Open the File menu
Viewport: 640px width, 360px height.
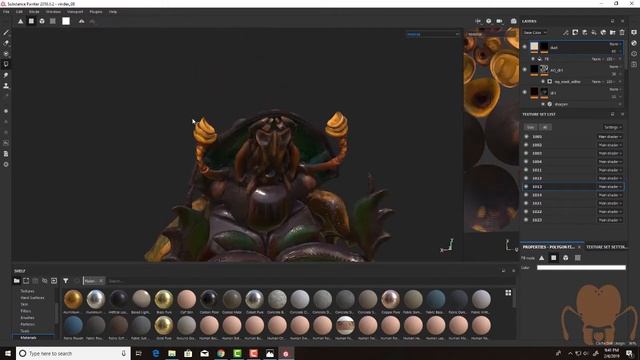pos(7,12)
